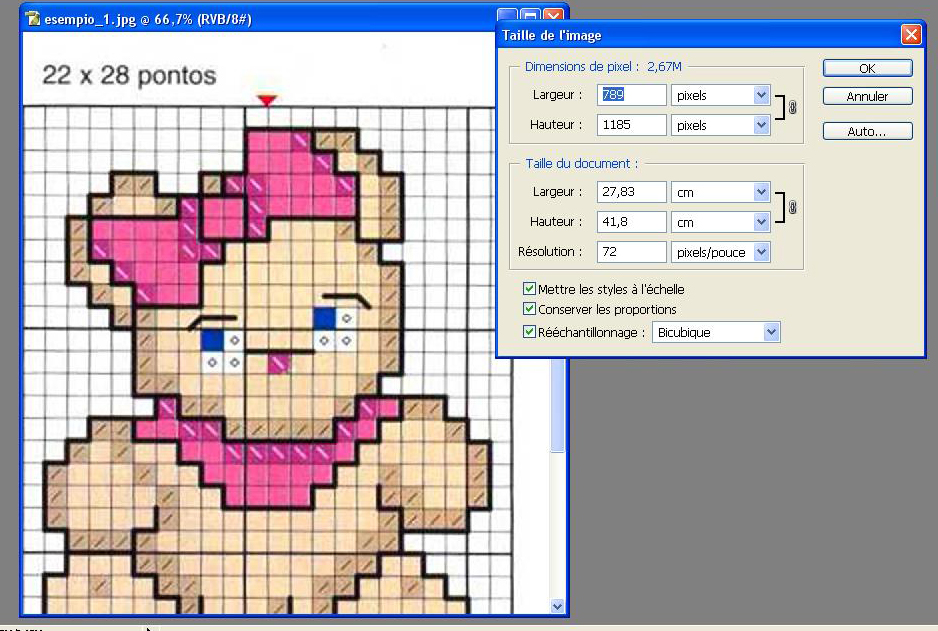Toggle Mettre les styles à l'échelle checkbox
The width and height of the screenshot is (938, 631).
[529, 289]
